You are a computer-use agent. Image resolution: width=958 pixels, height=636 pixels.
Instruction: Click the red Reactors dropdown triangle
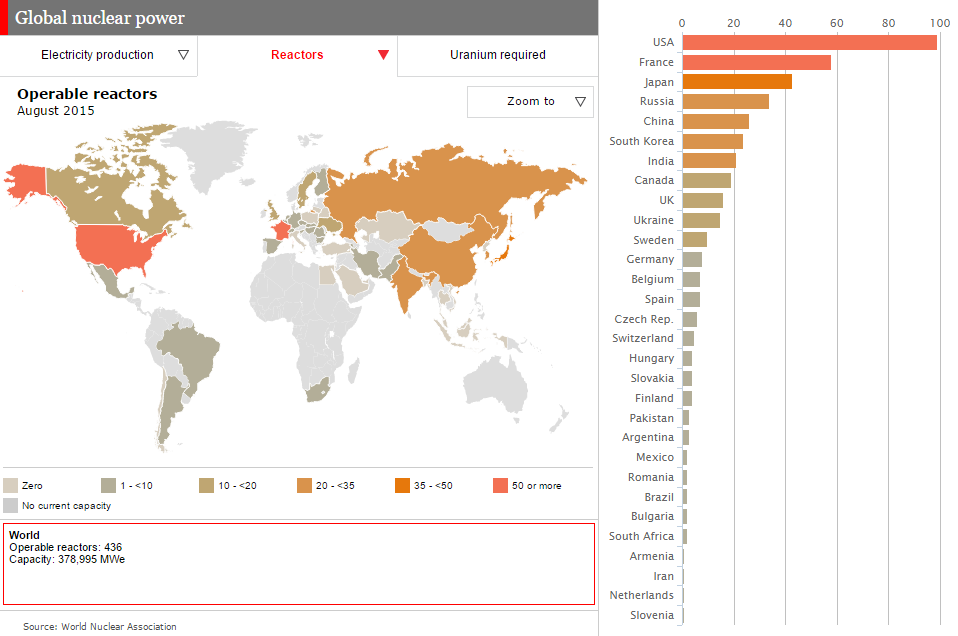click(383, 55)
